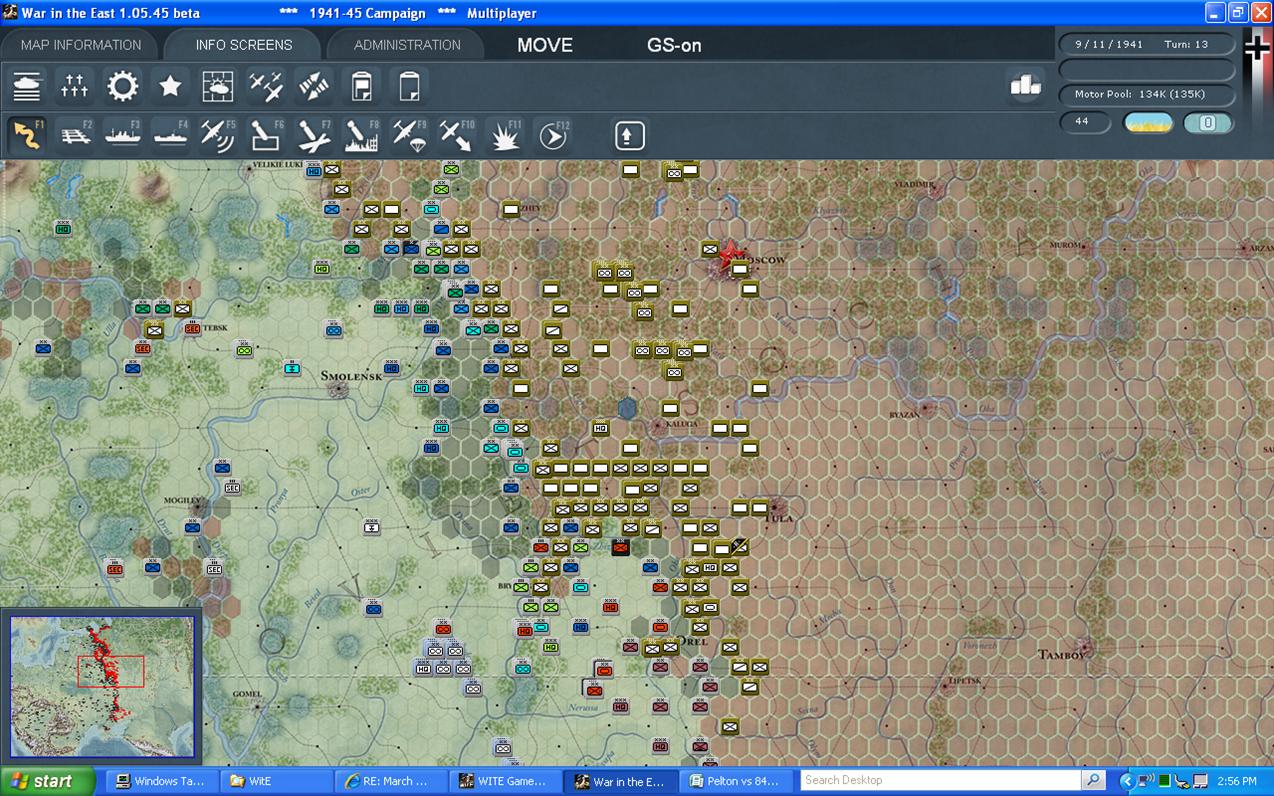The width and height of the screenshot is (1274, 796).
Task: Click the F11 explosion icon
Action: point(505,135)
